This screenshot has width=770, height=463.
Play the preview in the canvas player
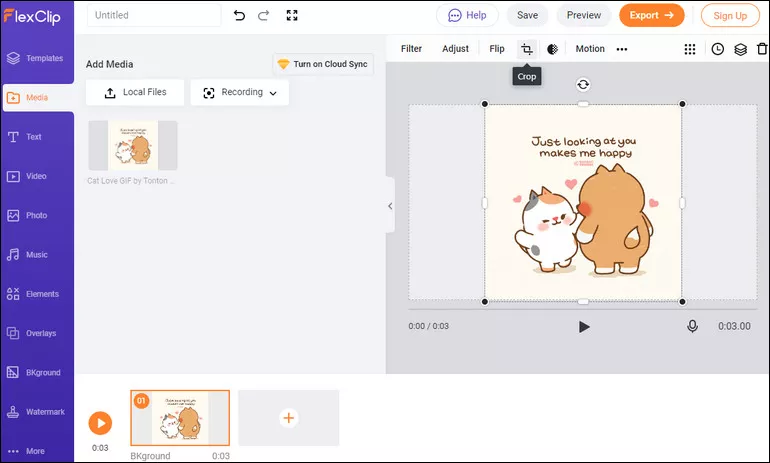click(x=584, y=327)
